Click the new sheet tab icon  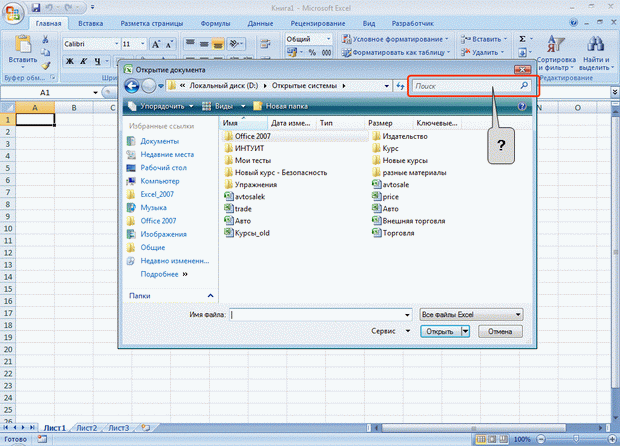tap(146, 427)
